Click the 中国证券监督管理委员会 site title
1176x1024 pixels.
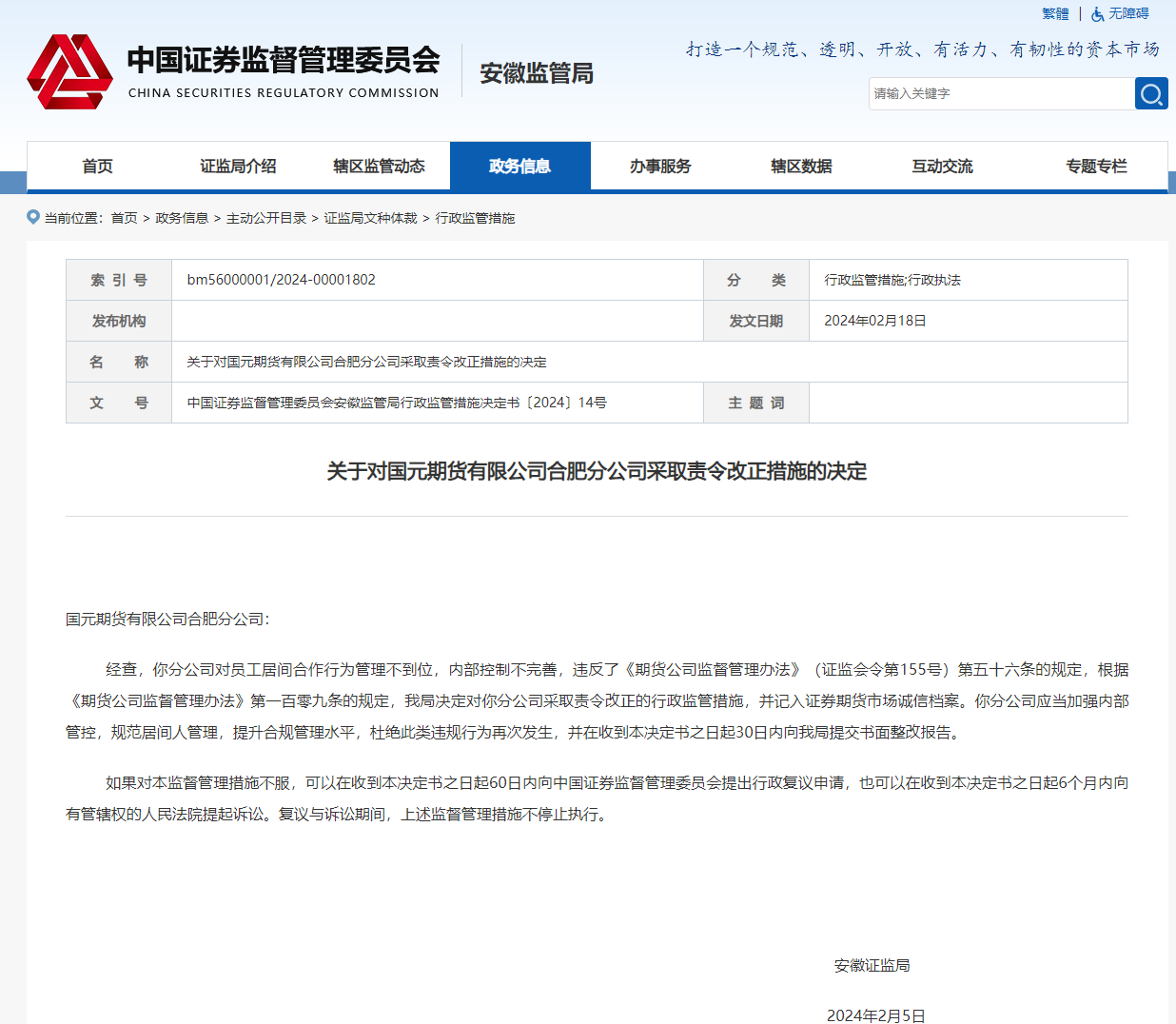(x=284, y=60)
